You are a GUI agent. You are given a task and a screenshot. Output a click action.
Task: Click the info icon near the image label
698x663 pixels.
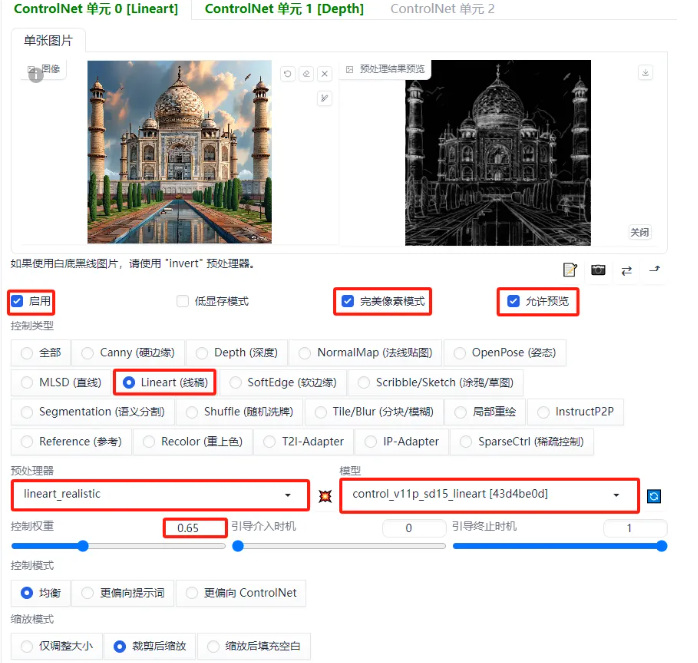point(36,75)
